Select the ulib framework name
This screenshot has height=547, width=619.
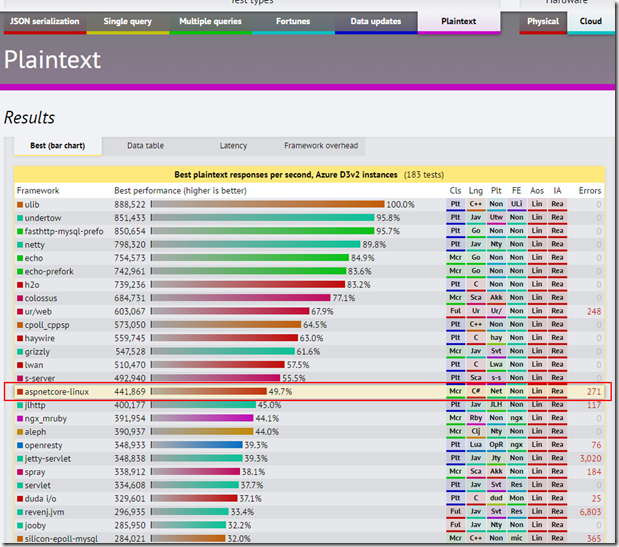click(x=32, y=205)
